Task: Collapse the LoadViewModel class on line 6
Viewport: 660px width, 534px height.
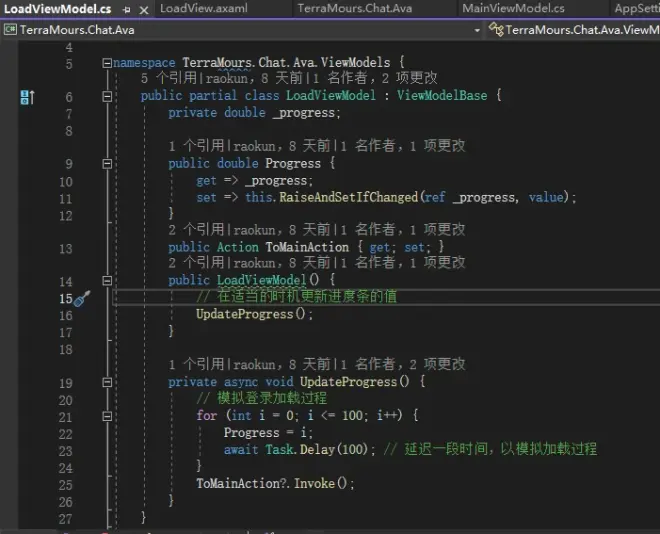Action: pos(107,97)
